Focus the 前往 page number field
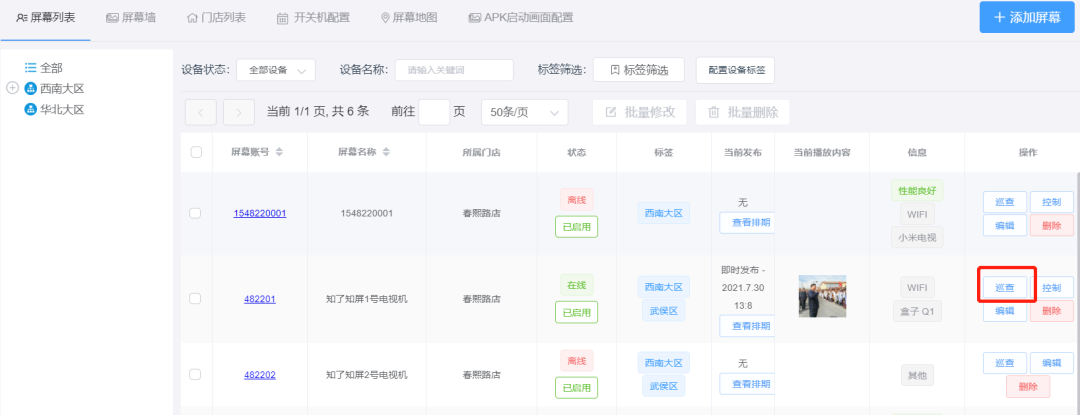The height and width of the screenshot is (415, 1080). click(x=434, y=112)
